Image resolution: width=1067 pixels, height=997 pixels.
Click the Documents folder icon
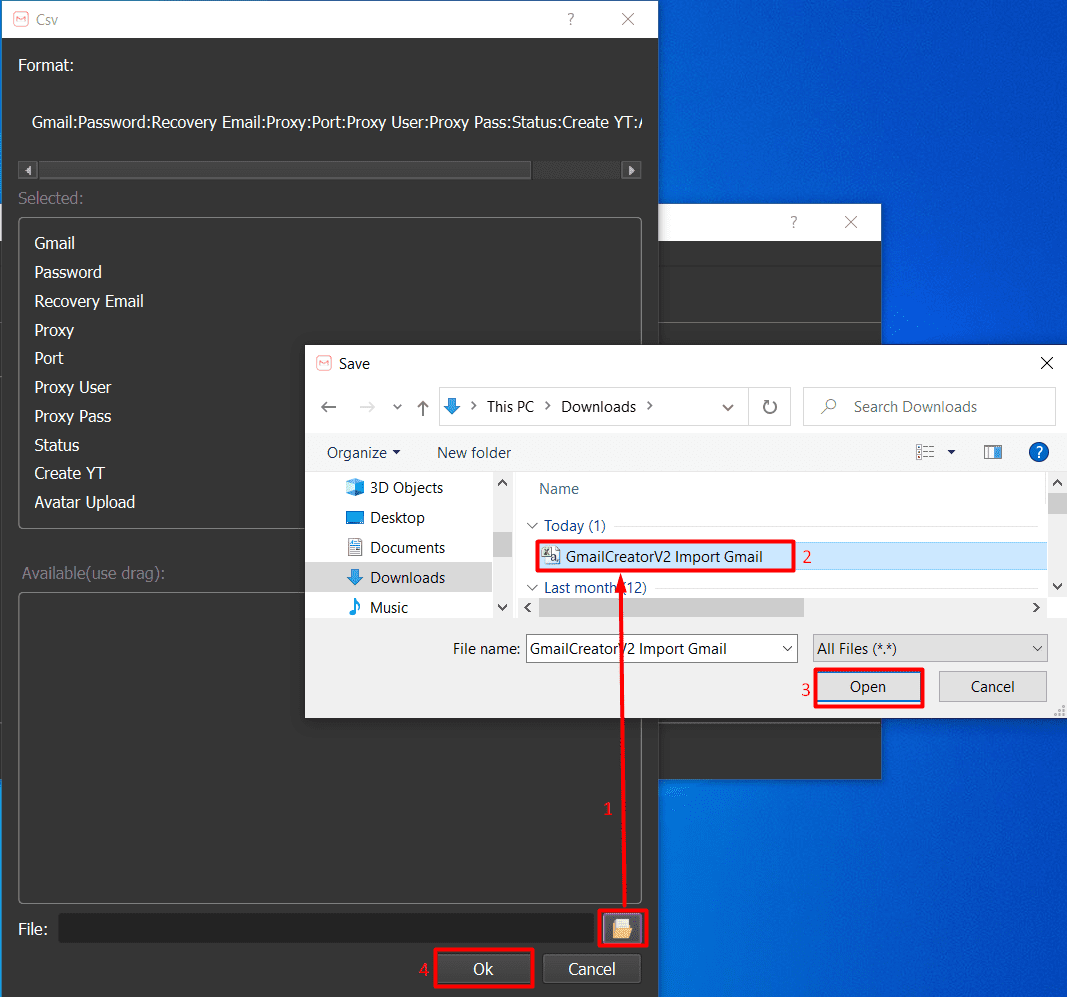(x=355, y=547)
